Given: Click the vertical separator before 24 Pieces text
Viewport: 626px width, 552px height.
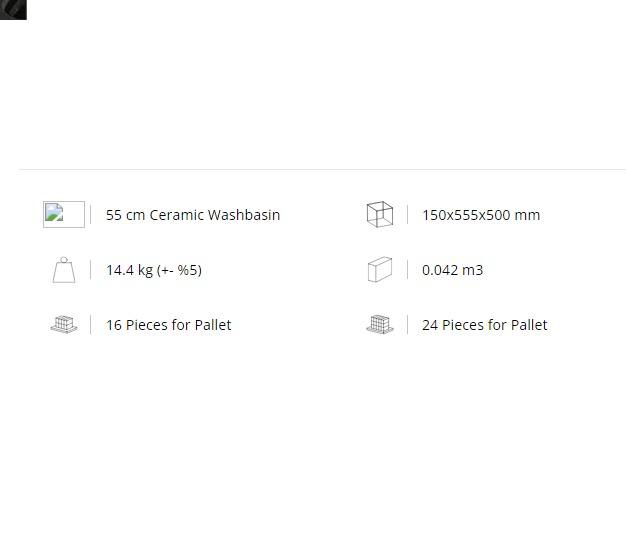Looking at the screenshot, I should coord(407,324).
